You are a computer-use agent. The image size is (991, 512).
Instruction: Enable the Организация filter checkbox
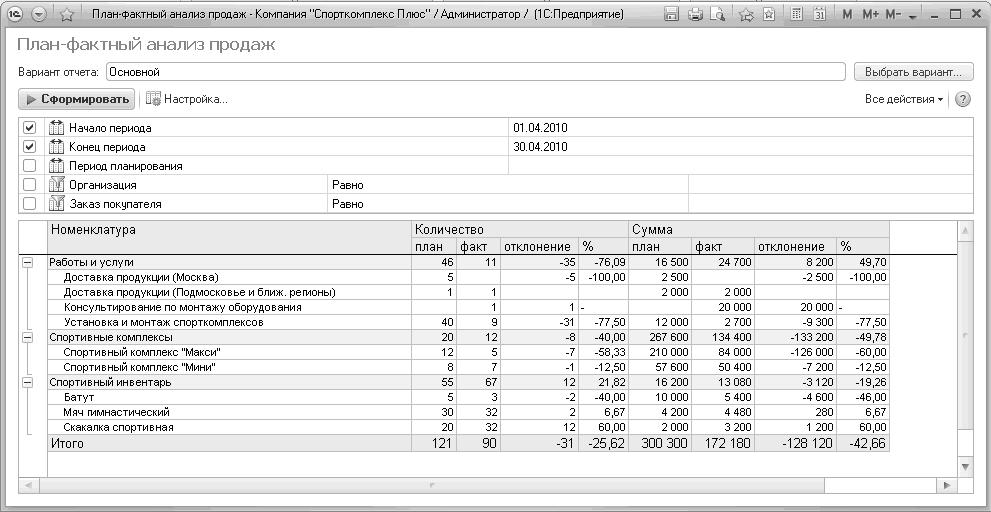click(x=29, y=185)
